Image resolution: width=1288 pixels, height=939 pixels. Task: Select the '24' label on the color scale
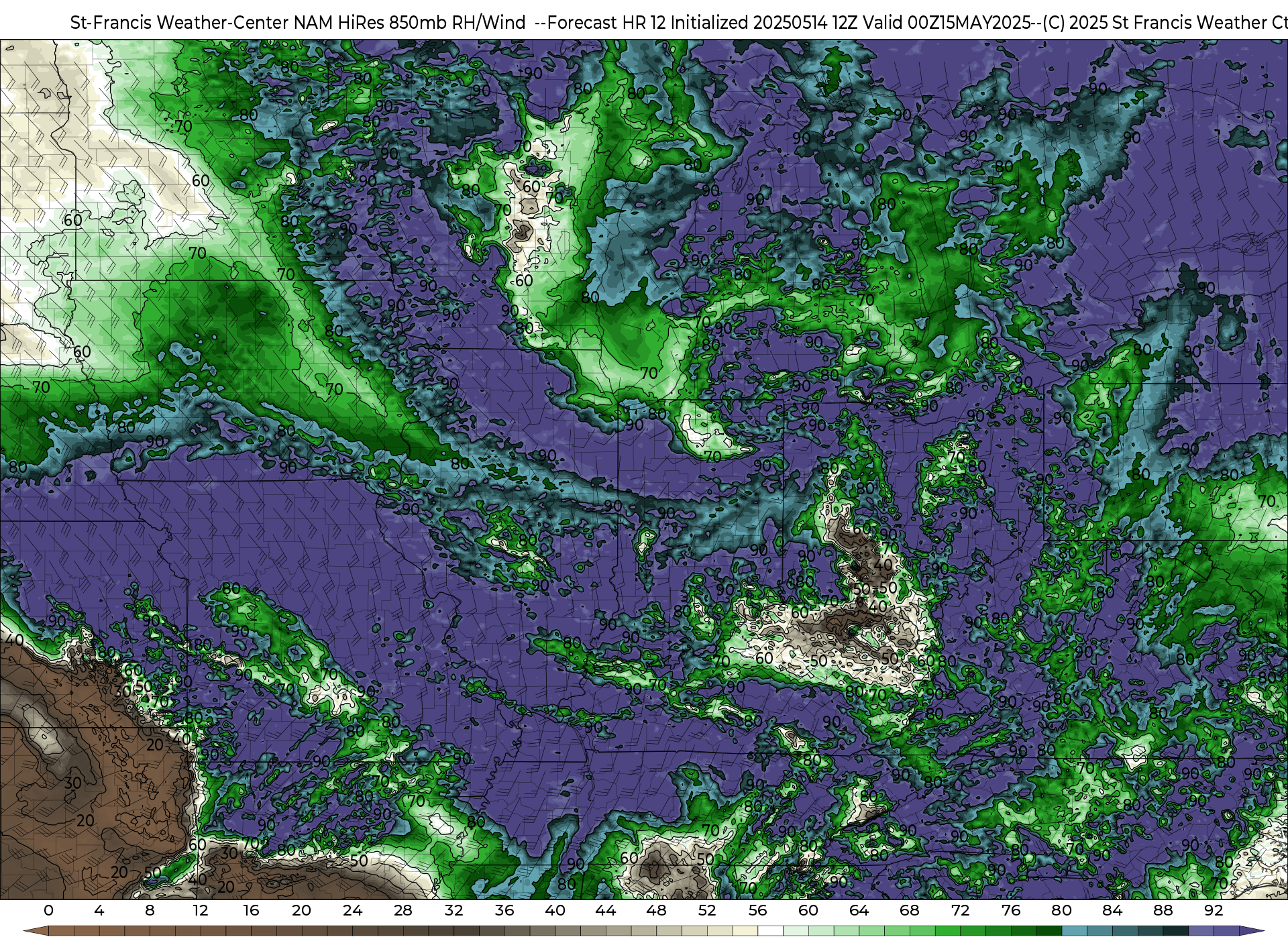(352, 910)
